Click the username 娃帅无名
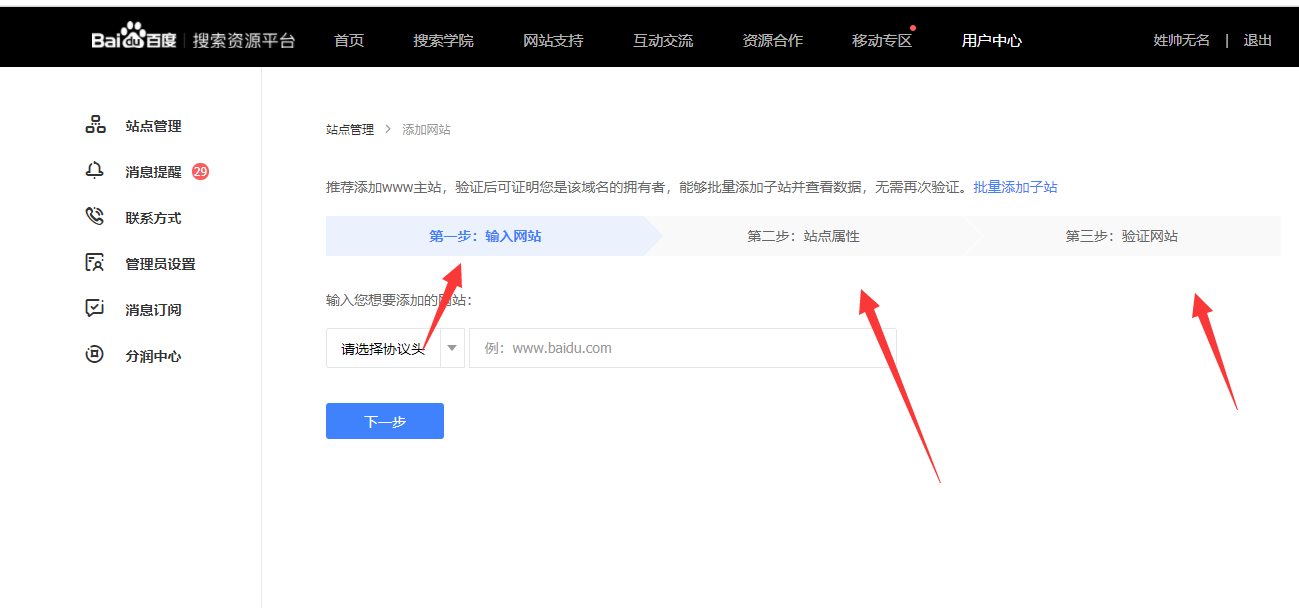The width and height of the screenshot is (1299, 608). (x=1182, y=40)
